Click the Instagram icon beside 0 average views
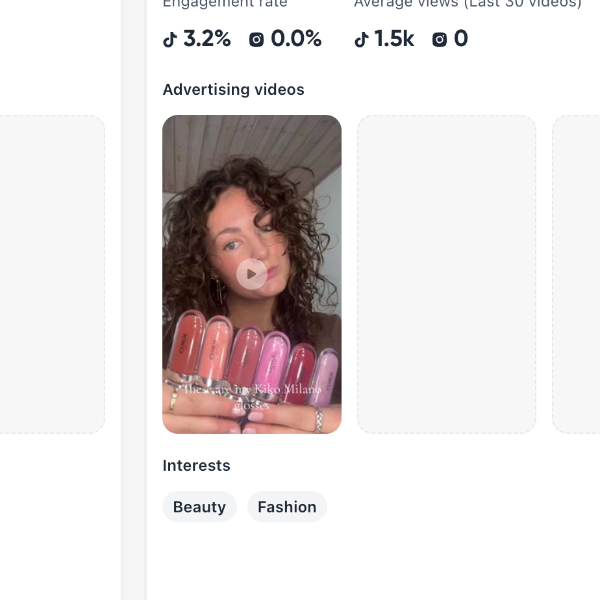This screenshot has width=600, height=600. coord(439,39)
